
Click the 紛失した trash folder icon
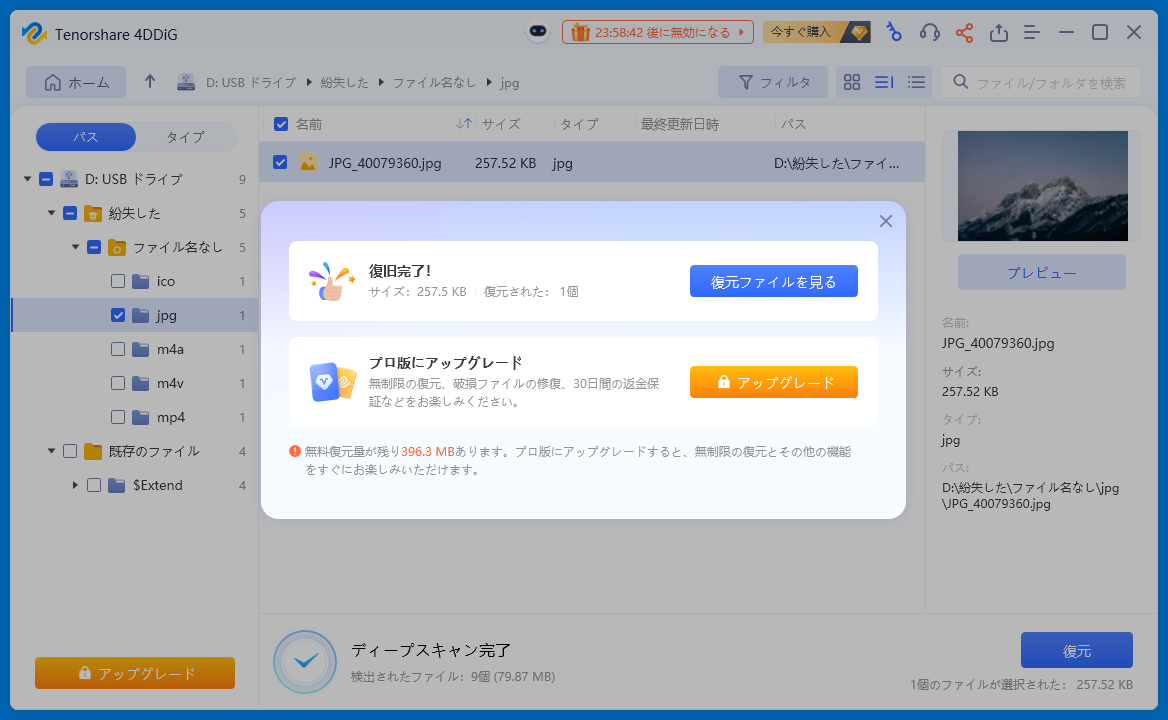click(93, 214)
